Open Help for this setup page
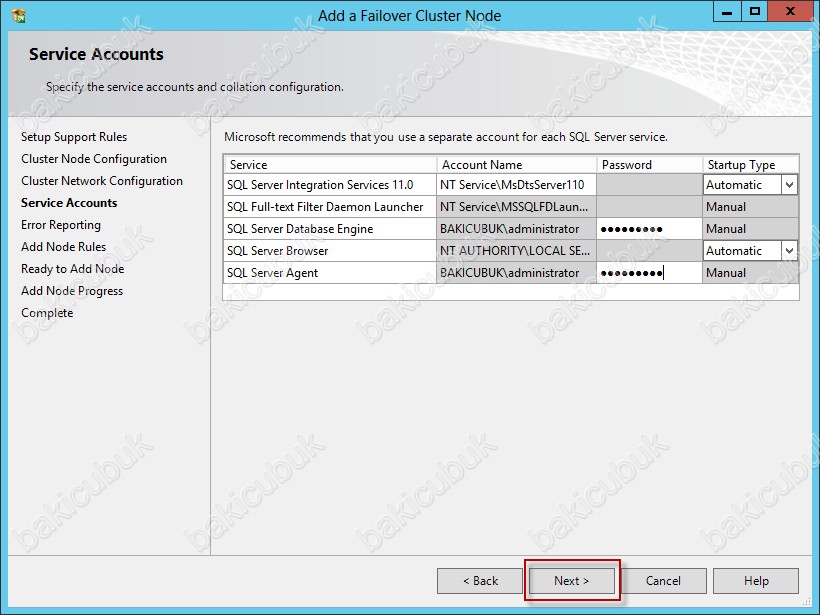The image size is (820, 615). [x=756, y=580]
